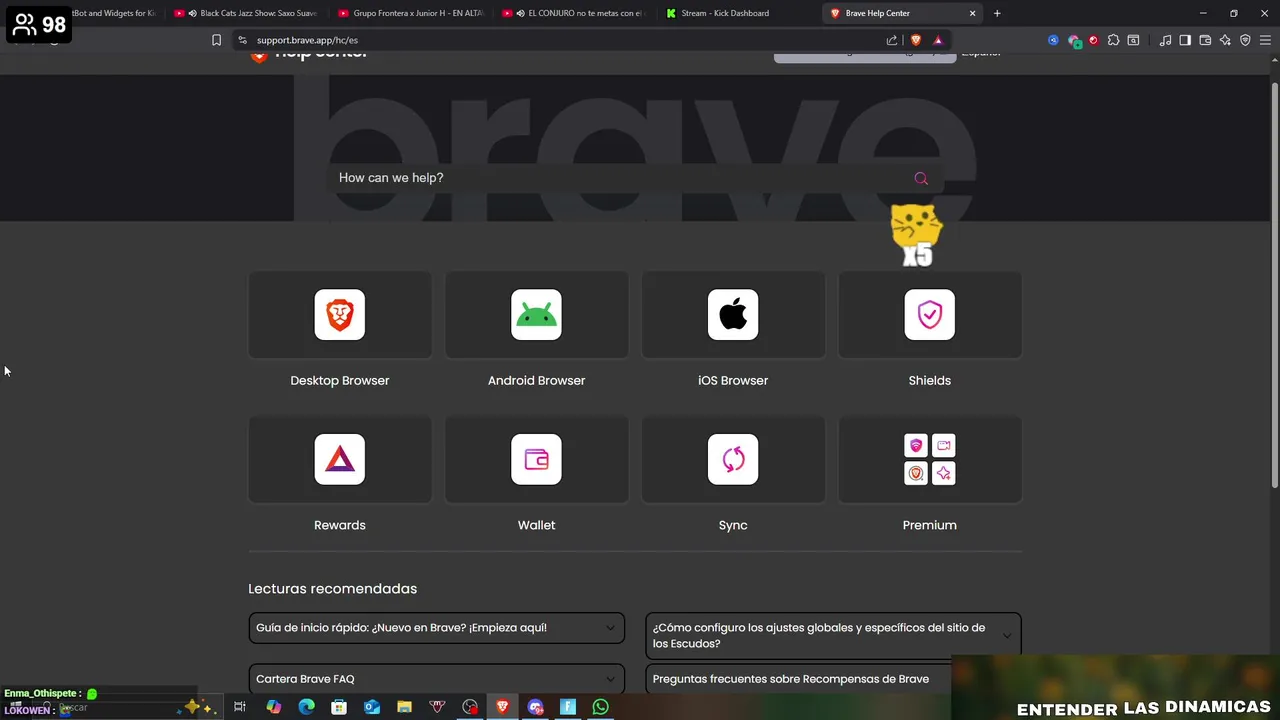Open Leo AI sparkle toolbar icon
The height and width of the screenshot is (720, 1280).
1225,40
